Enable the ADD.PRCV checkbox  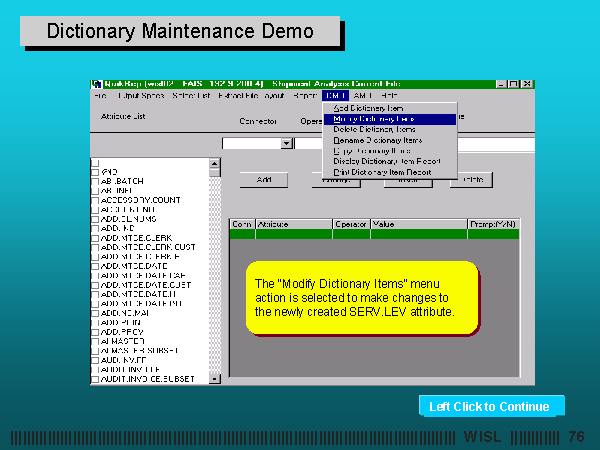95,332
